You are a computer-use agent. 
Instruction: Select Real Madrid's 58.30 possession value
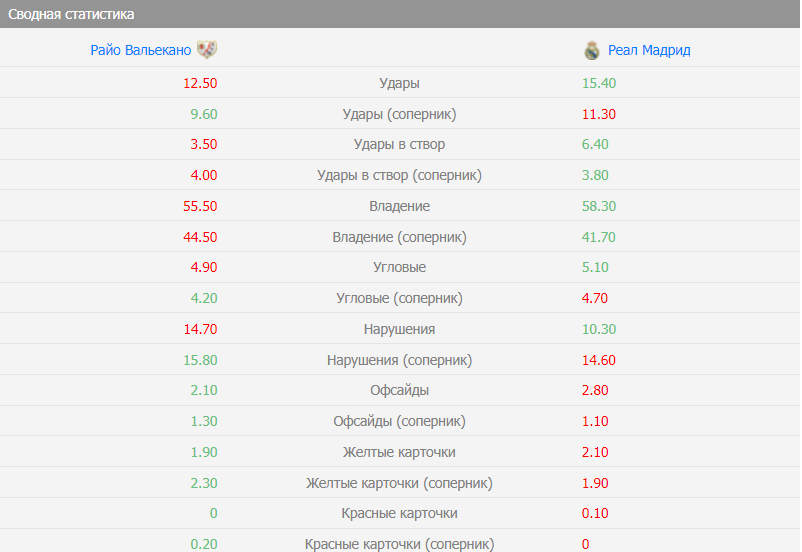[x=598, y=206]
